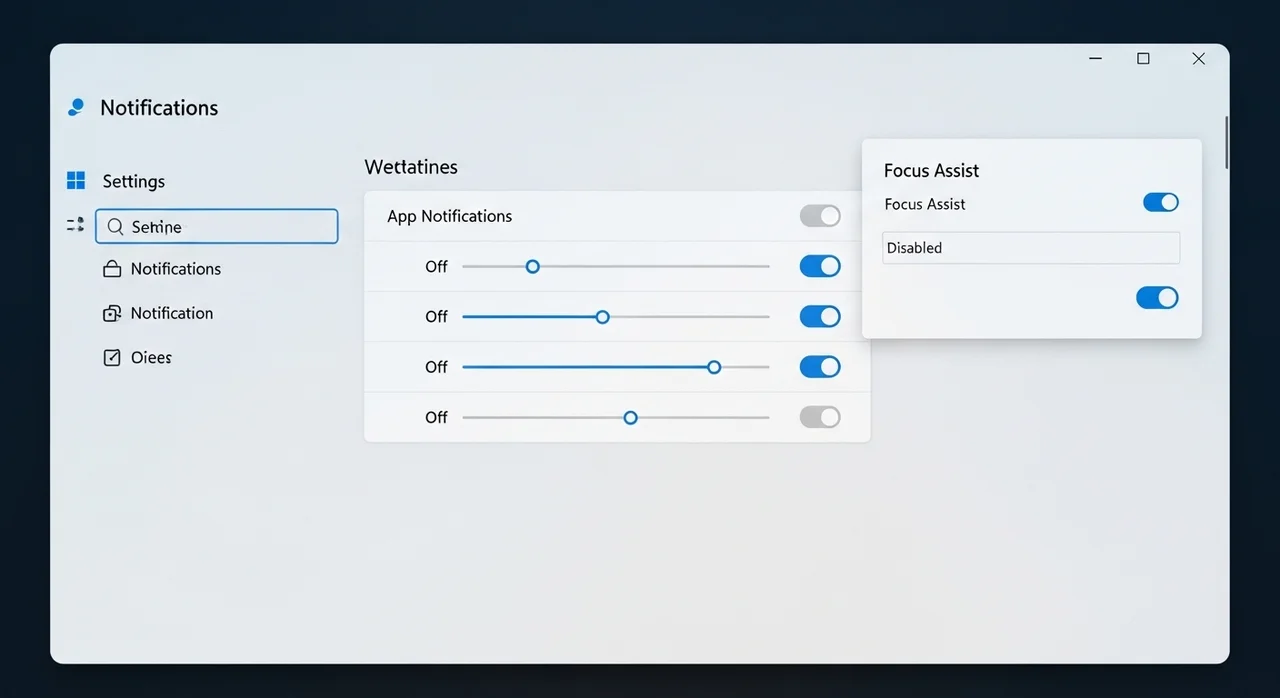Click into the sidebar search field
Screen dimensions: 1280x698
click(x=230, y=227)
